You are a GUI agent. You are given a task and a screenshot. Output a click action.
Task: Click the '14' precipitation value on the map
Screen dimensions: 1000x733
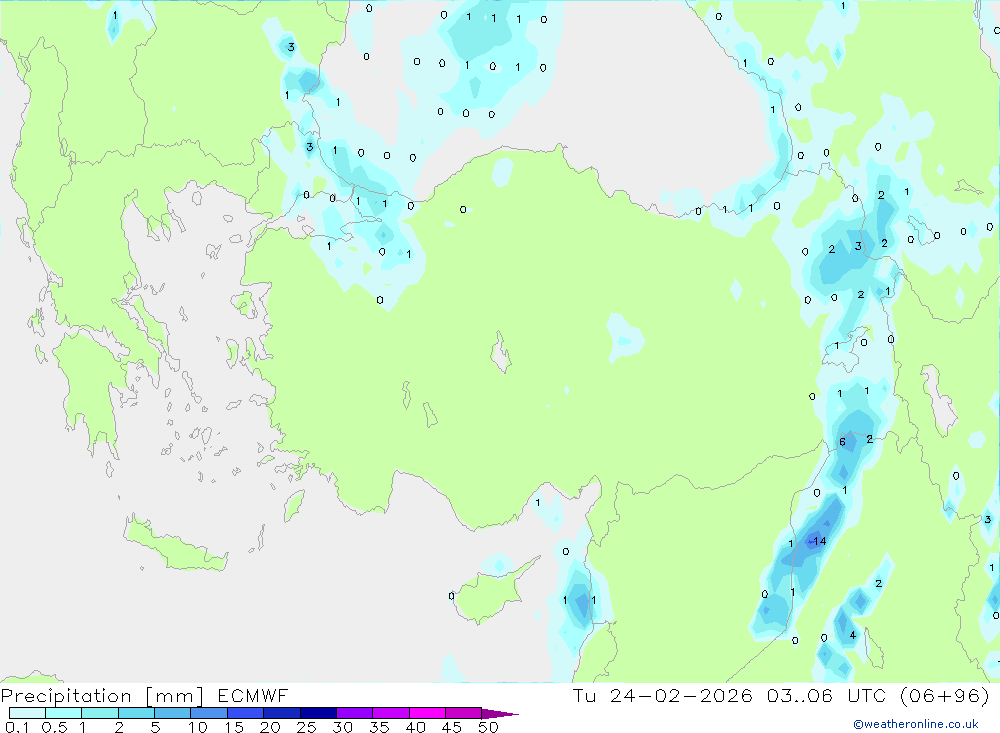(820, 541)
